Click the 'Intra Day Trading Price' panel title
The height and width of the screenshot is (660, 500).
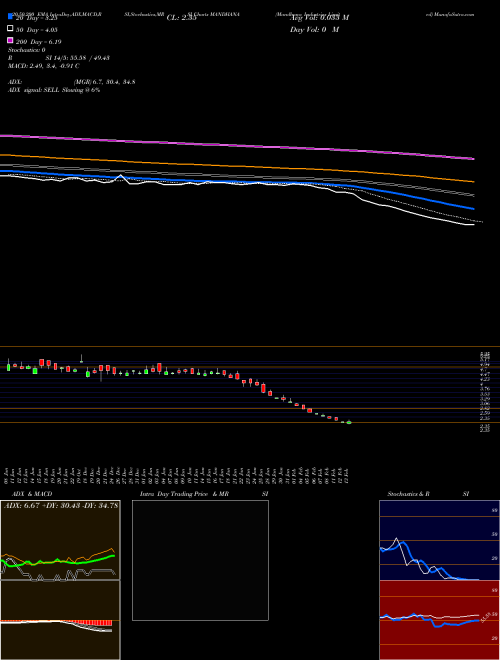click(x=174, y=494)
